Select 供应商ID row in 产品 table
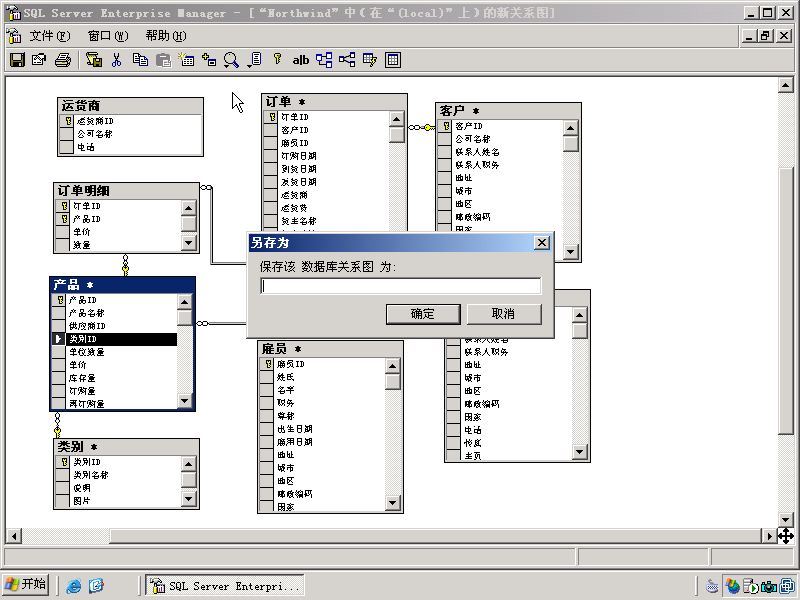 (115, 326)
